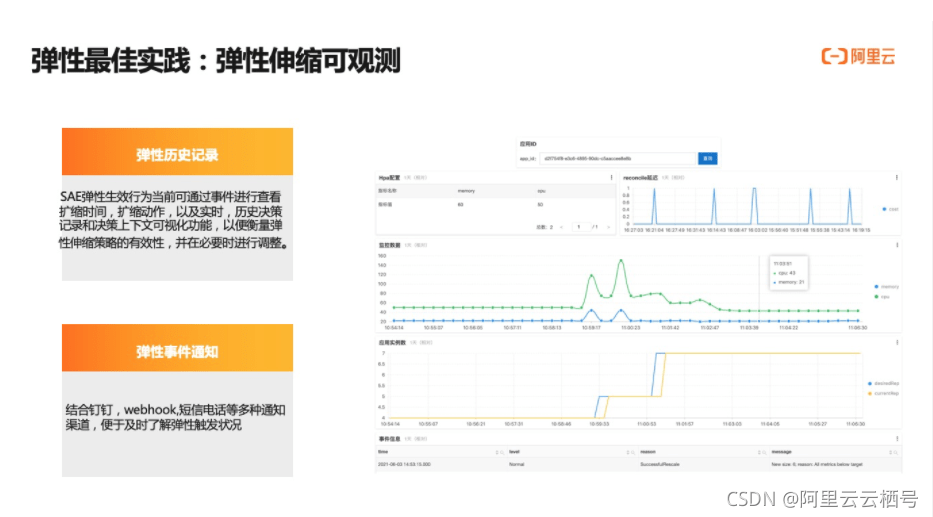Screen dimensions: 933x517
Task: Open the 事件信息 panel kebab menu
Action: tap(897, 438)
